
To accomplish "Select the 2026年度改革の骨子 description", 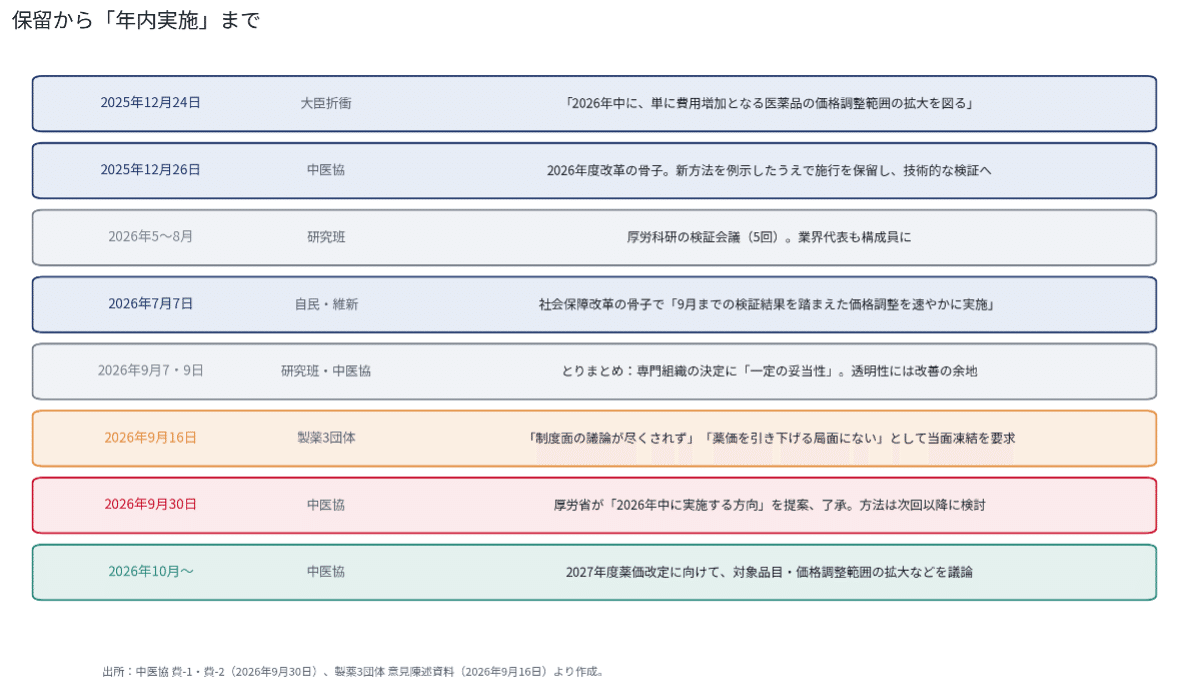I will [x=769, y=171].
